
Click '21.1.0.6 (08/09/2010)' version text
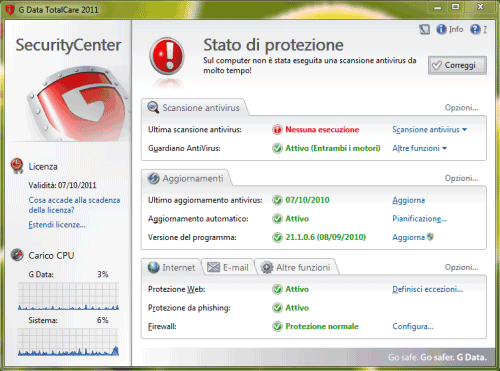(x=325, y=237)
